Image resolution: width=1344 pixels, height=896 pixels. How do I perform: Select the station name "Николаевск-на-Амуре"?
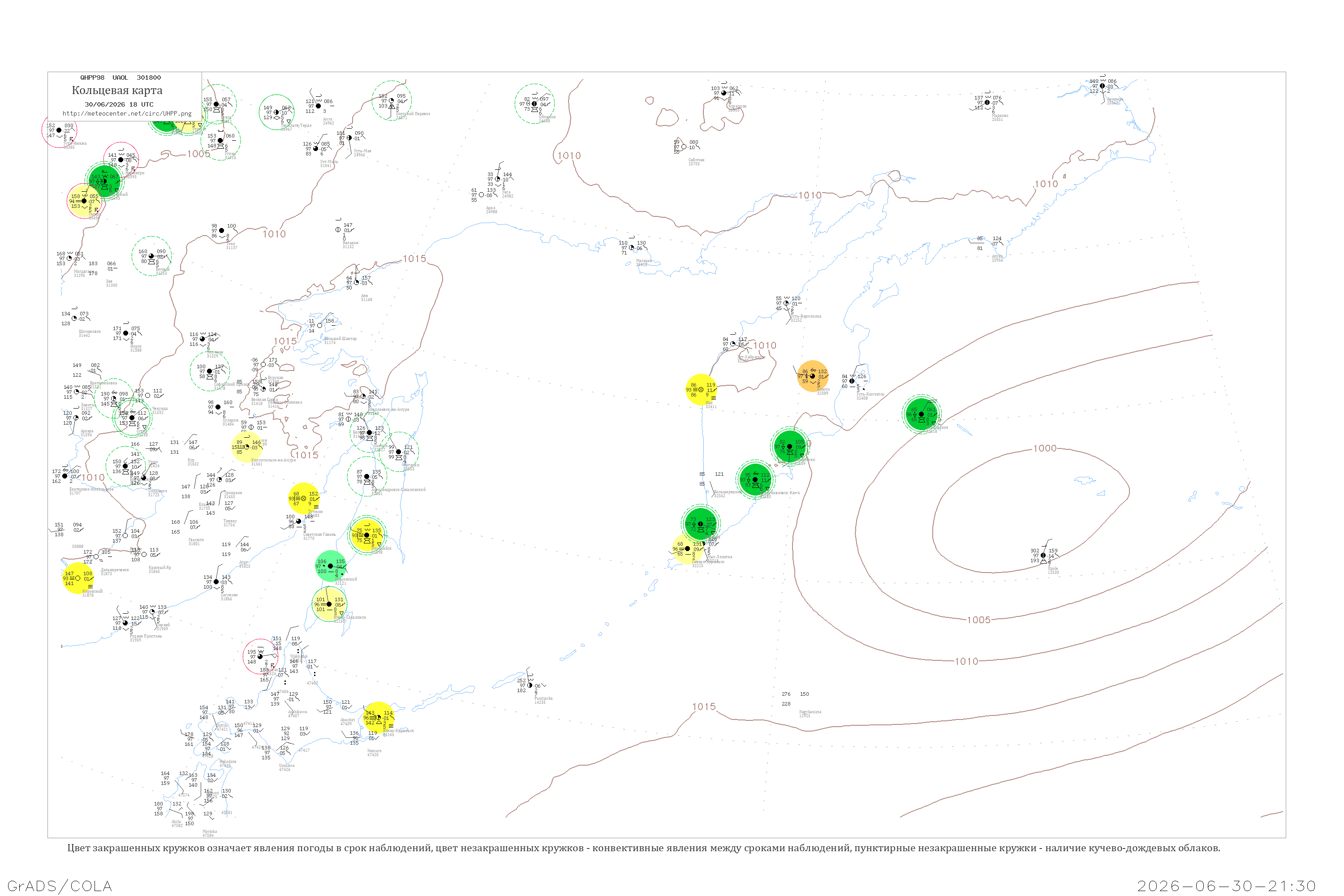tap(388, 409)
